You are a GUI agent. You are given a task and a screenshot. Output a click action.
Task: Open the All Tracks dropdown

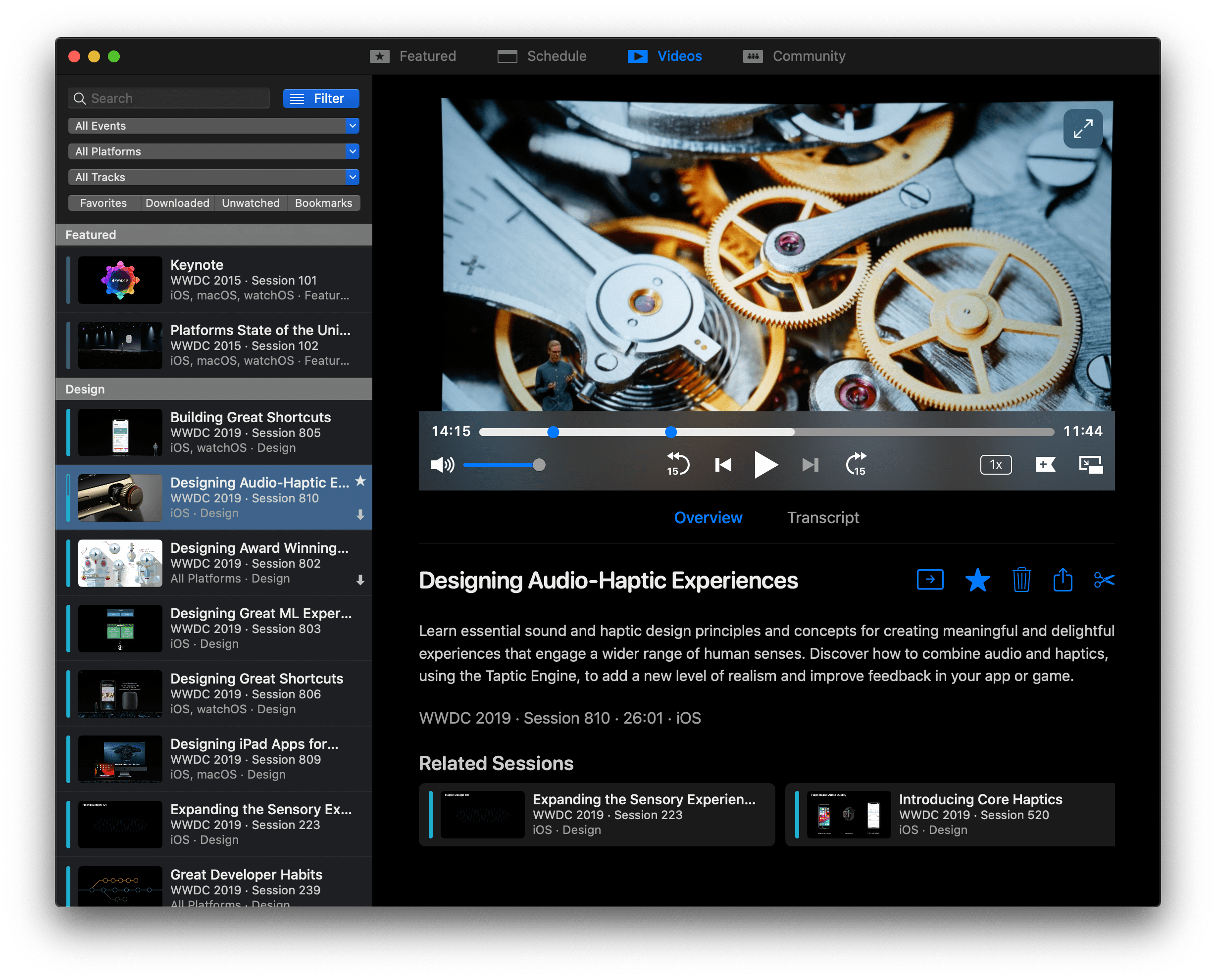click(x=213, y=177)
